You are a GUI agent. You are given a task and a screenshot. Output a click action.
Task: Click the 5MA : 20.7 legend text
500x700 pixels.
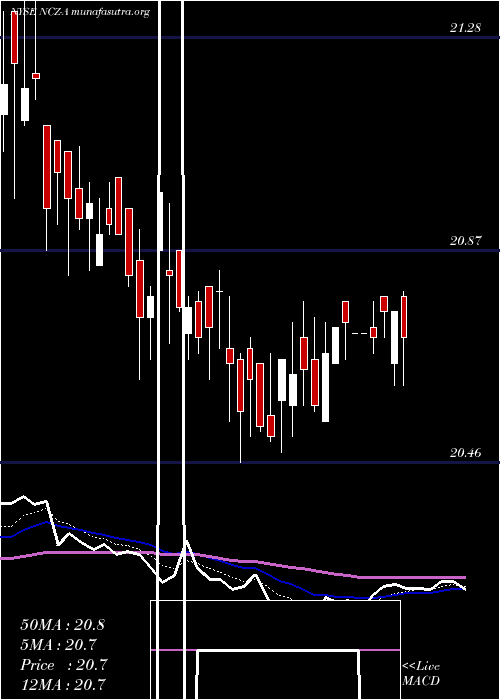pos(58,645)
